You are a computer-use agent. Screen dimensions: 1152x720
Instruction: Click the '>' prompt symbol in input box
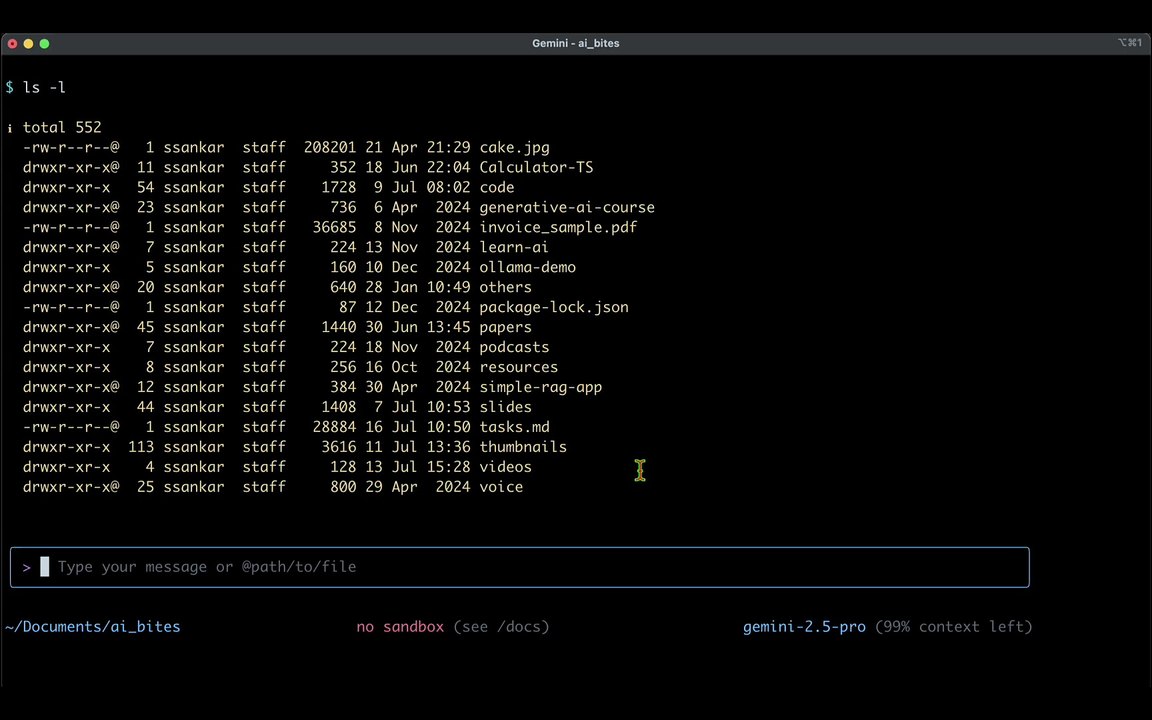(26, 567)
